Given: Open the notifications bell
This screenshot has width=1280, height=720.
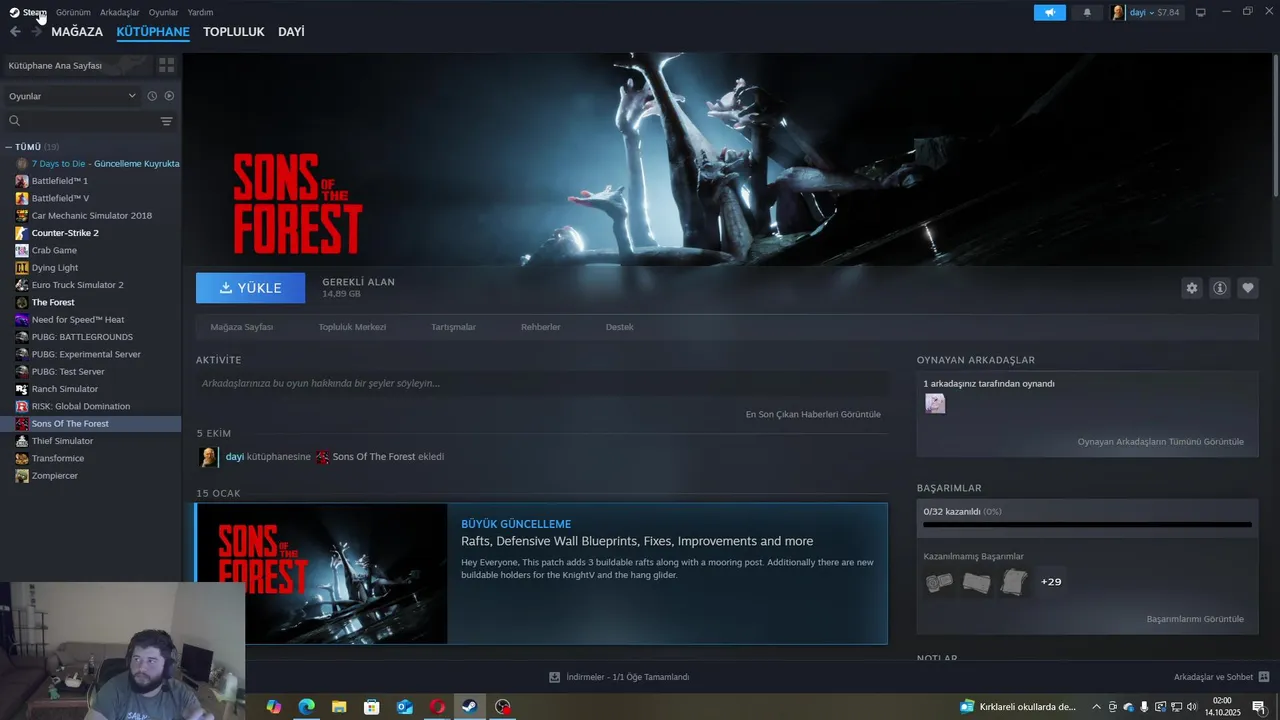Looking at the screenshot, I should tap(1087, 13).
